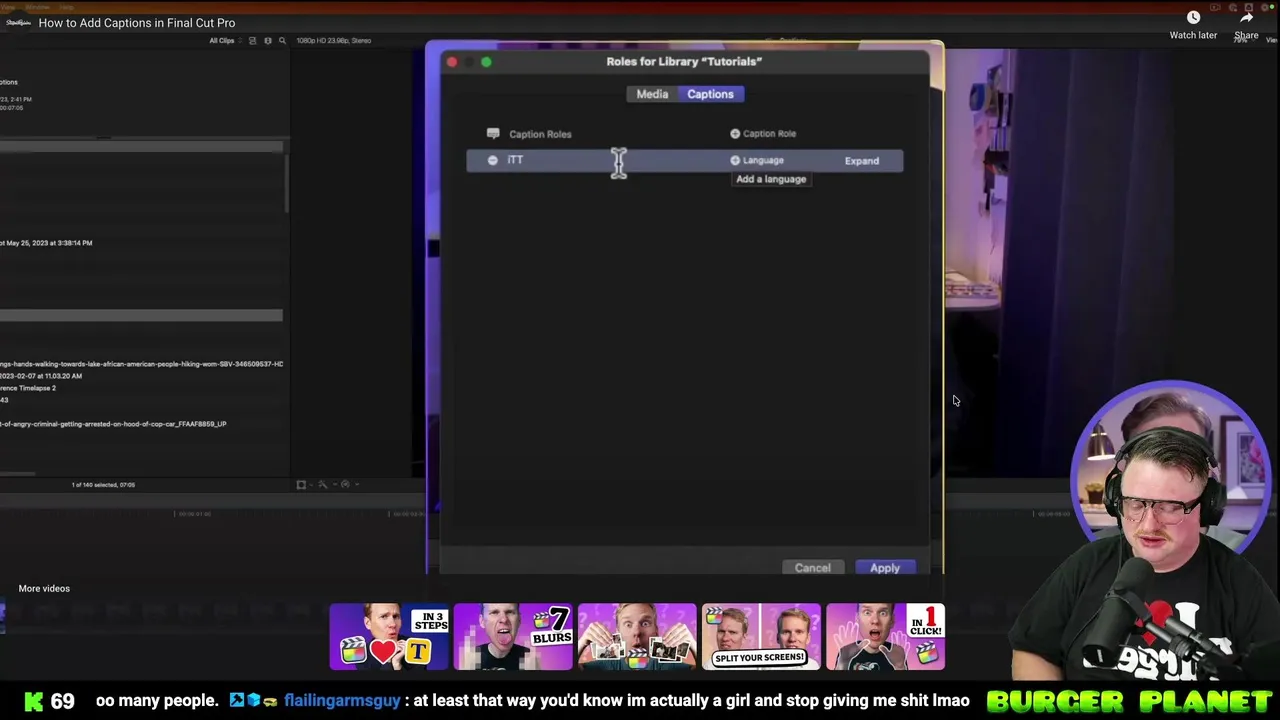Click the Caption Roles heading text
This screenshot has width=1280, height=720.
(540, 134)
